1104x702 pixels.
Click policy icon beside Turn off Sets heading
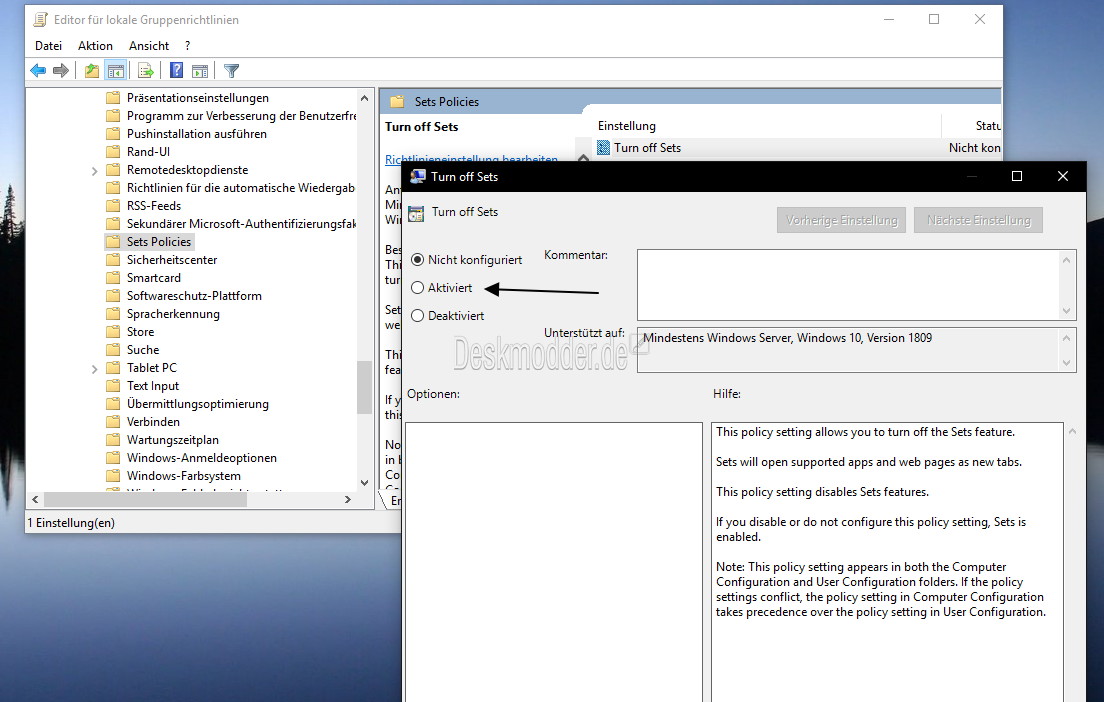pyautogui.click(x=416, y=213)
